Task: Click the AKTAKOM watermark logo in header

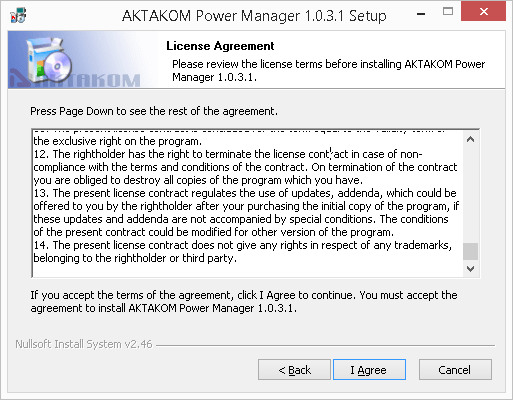Action: click(x=75, y=80)
